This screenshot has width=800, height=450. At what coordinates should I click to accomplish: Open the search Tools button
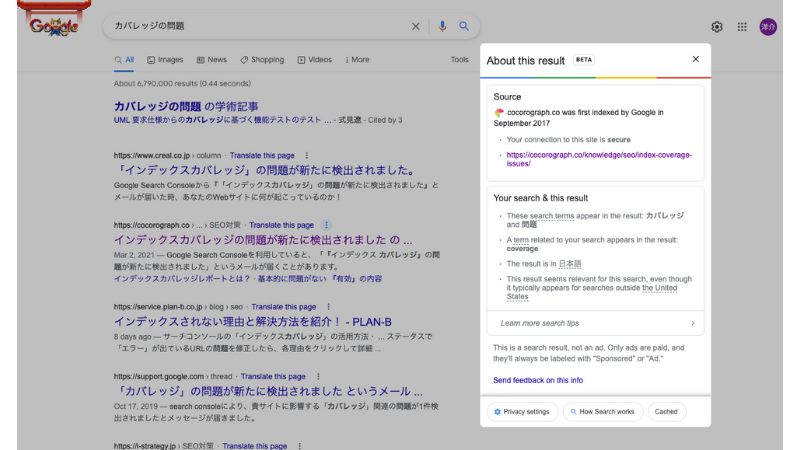click(x=459, y=60)
